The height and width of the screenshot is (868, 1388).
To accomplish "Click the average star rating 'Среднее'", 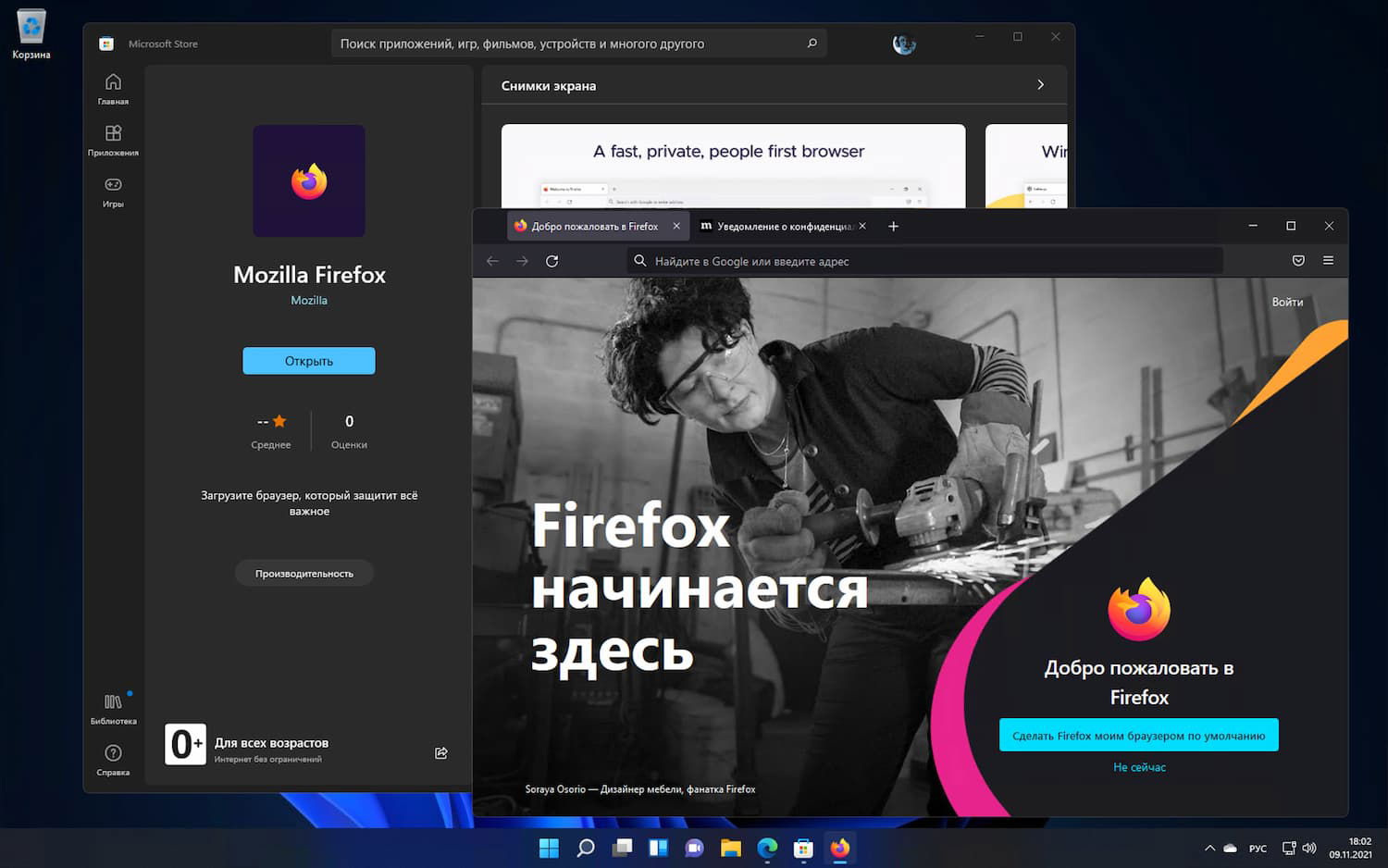I will tap(271, 432).
